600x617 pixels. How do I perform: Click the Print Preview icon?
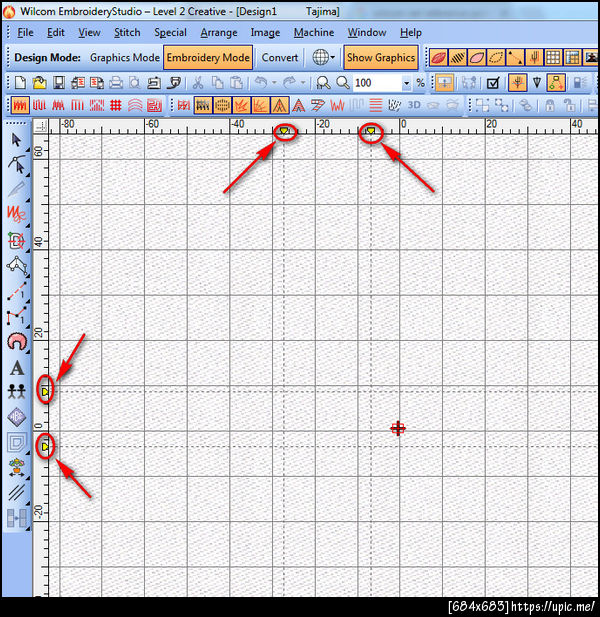coord(135,83)
